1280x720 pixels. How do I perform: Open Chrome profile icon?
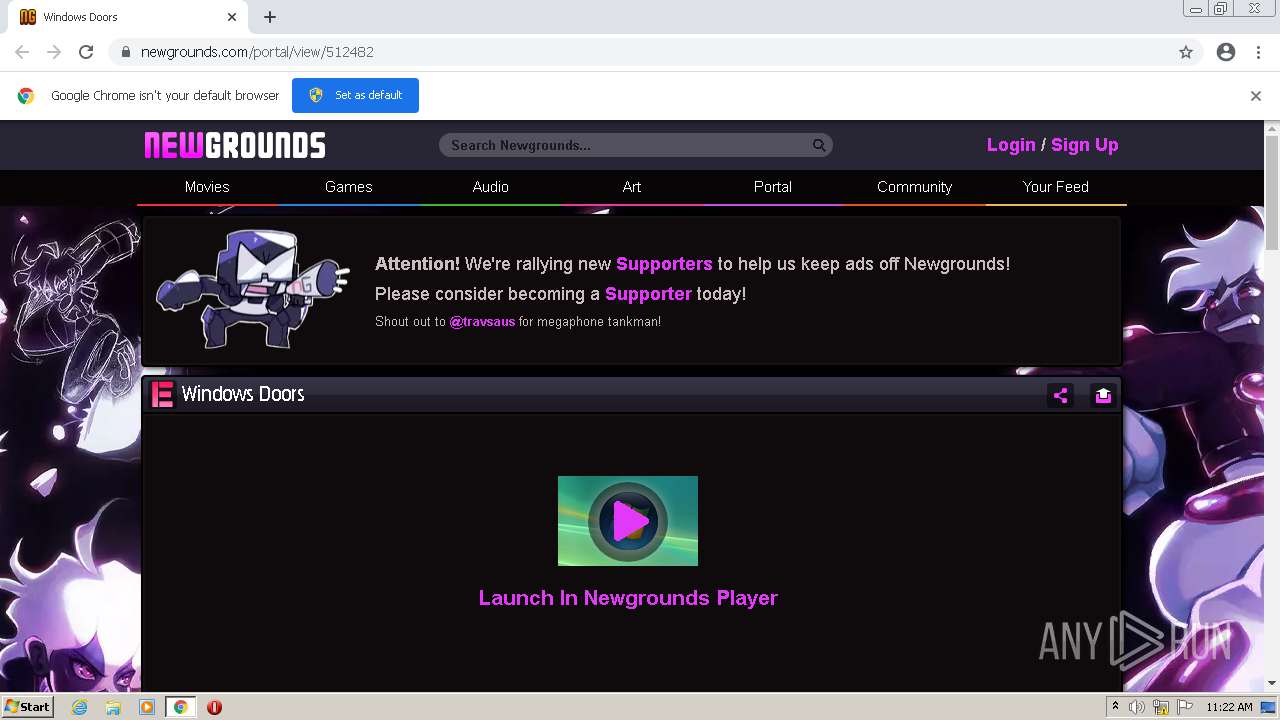pyautogui.click(x=1226, y=52)
